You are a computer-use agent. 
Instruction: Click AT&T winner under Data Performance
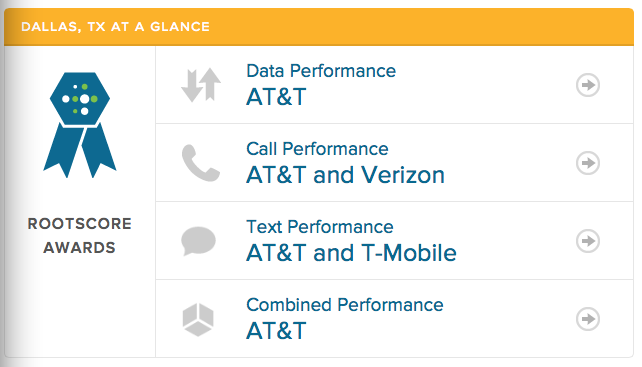click(x=276, y=97)
